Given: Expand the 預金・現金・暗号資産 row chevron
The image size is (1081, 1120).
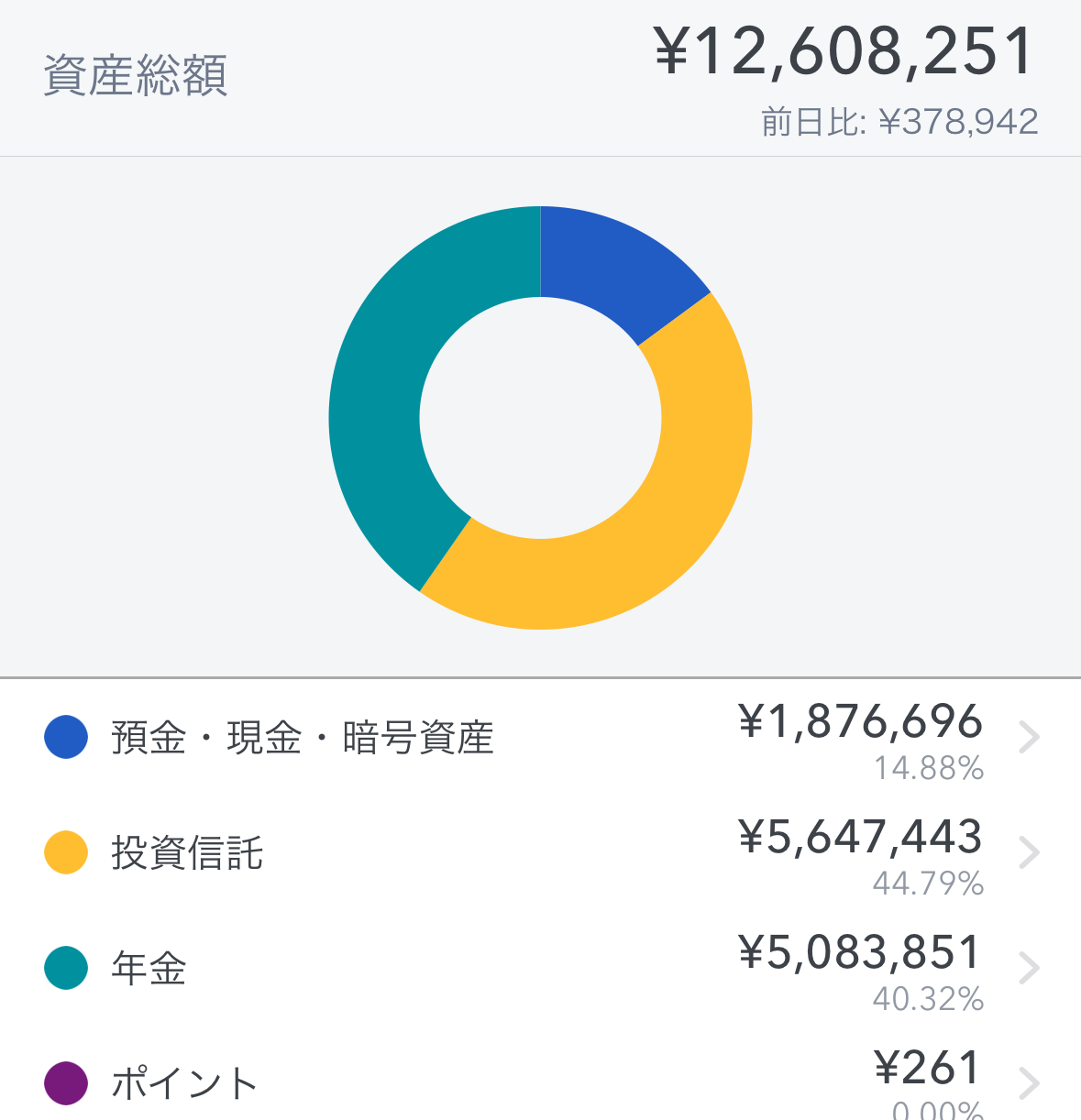Looking at the screenshot, I should 1030,737.
